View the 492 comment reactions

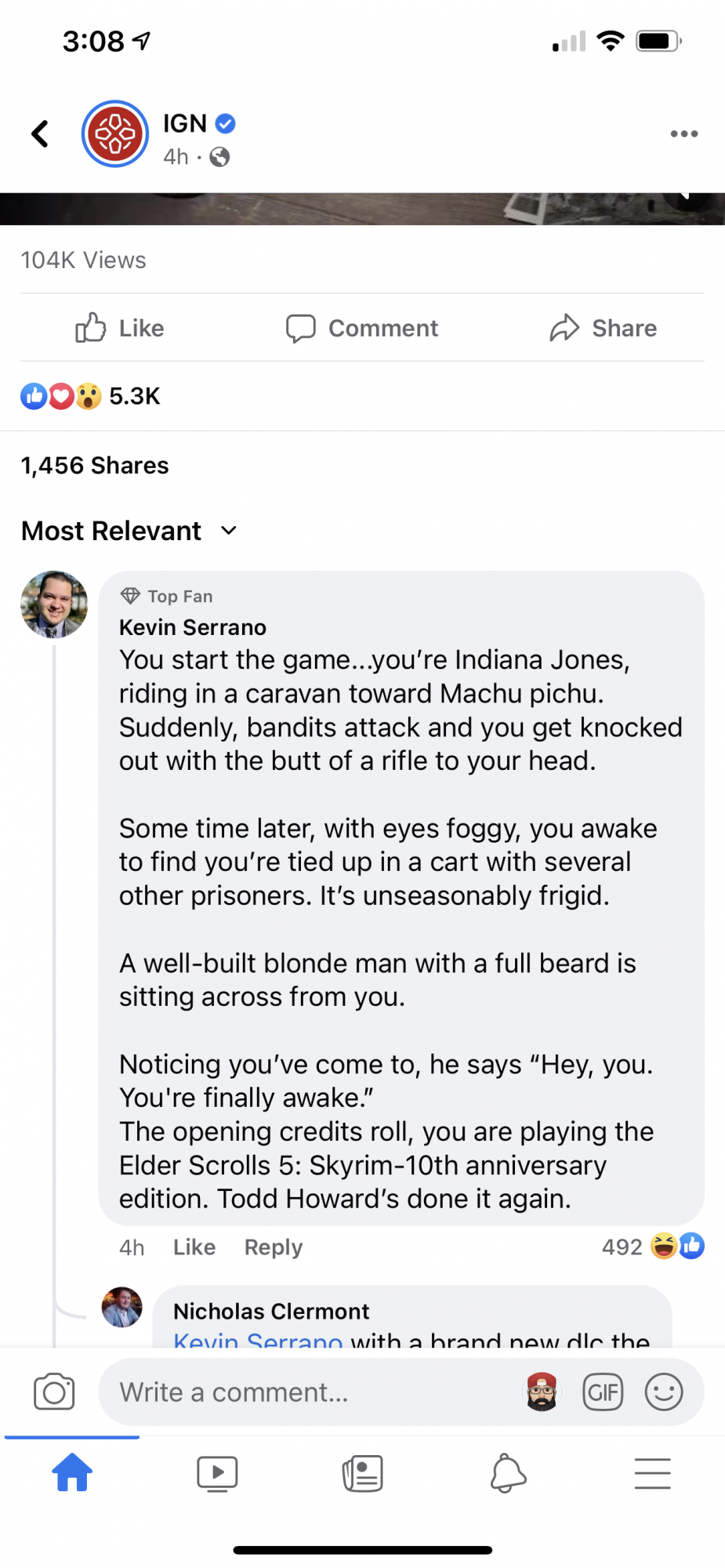point(652,1247)
